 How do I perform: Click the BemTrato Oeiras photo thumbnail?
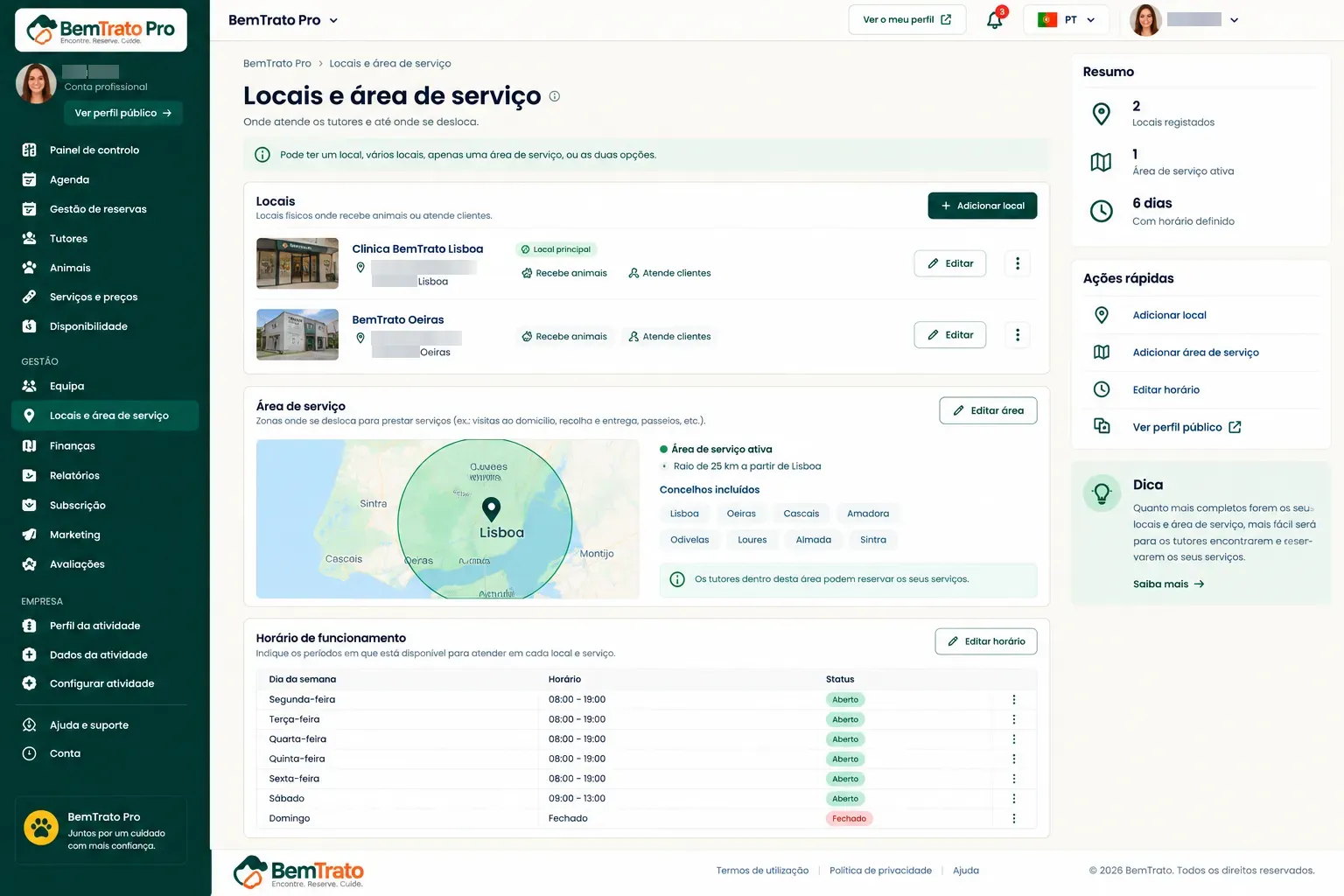pyautogui.click(x=297, y=334)
